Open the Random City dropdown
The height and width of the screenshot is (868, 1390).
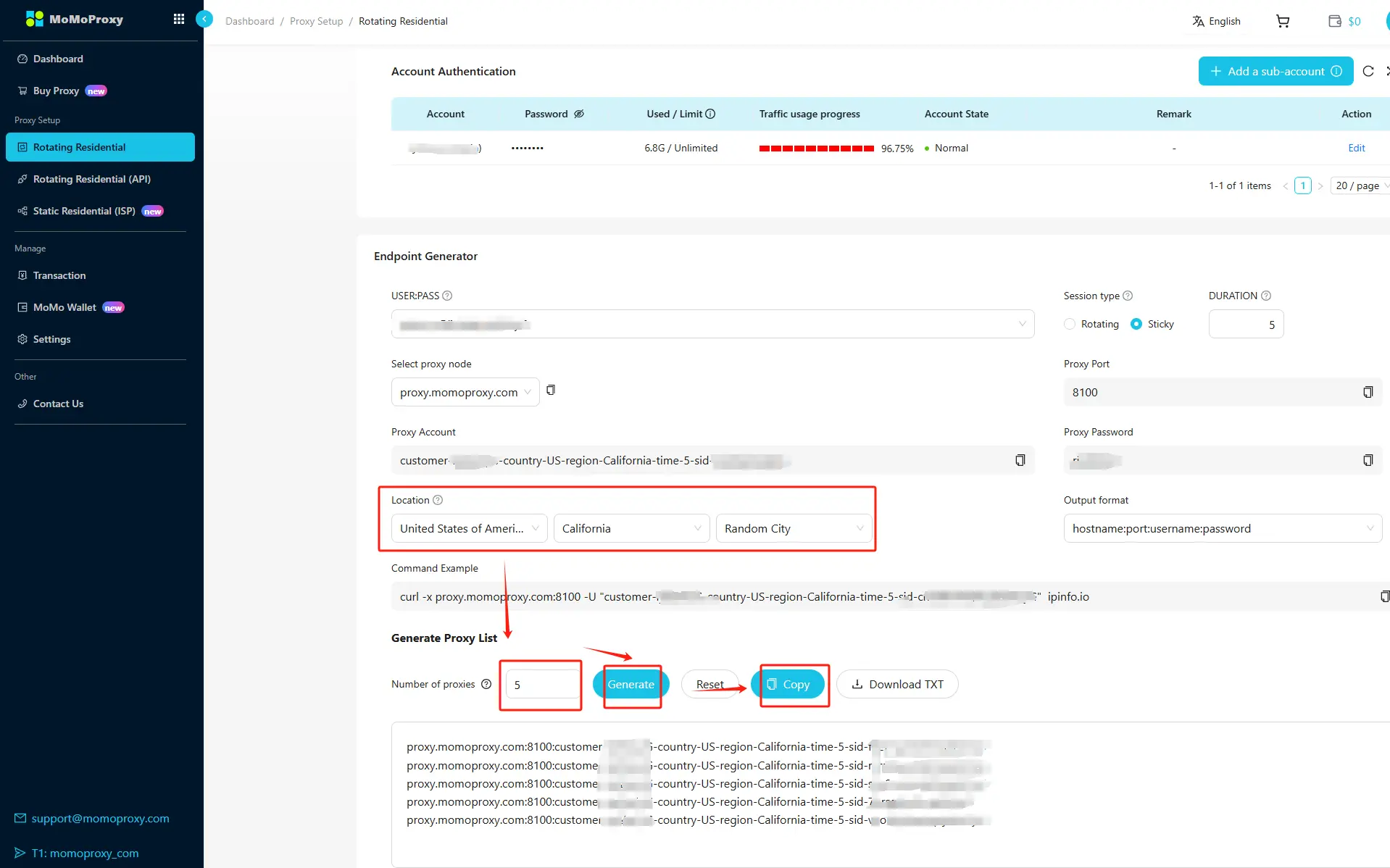pyautogui.click(x=794, y=528)
